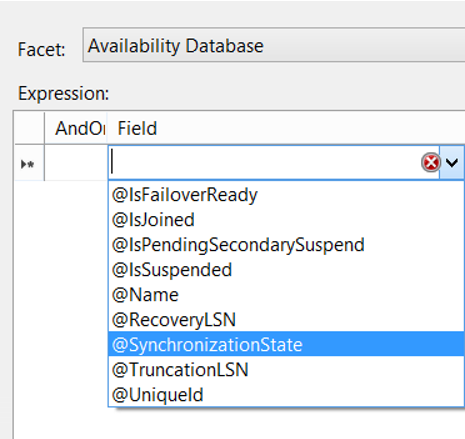Click highlighted @SynchronizationState option

coord(286,344)
